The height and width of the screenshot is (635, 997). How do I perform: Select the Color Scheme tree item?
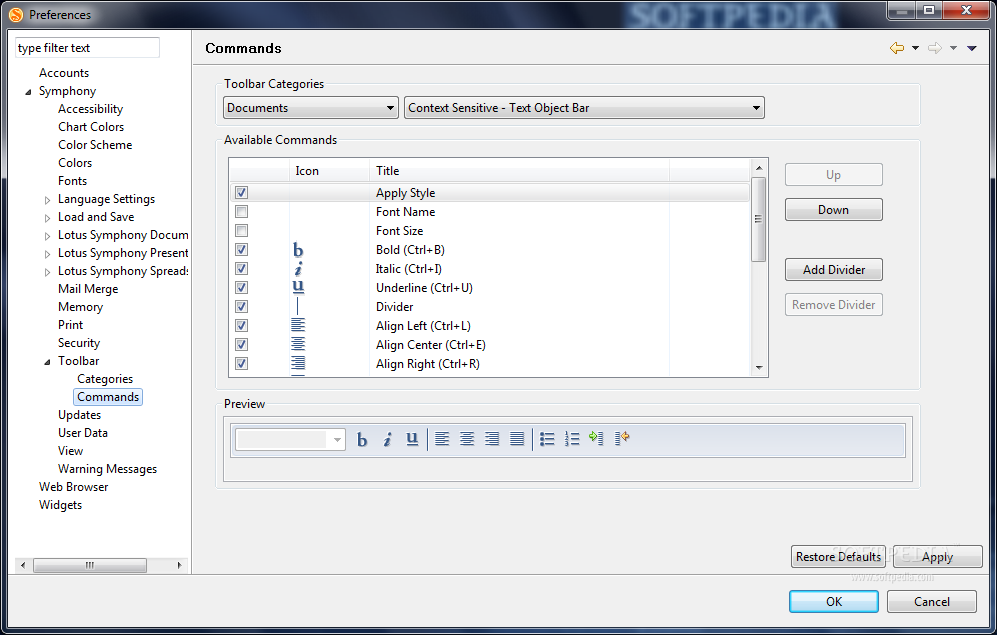coord(95,145)
